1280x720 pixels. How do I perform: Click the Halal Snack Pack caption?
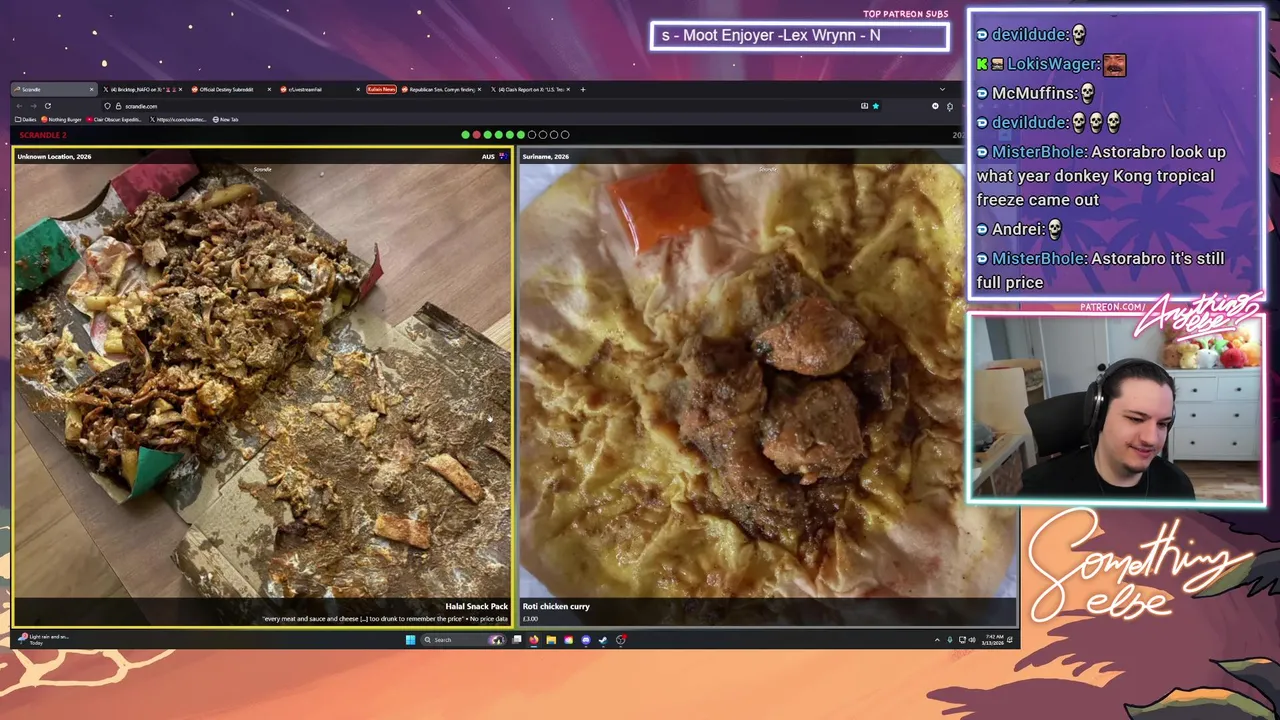click(476, 606)
